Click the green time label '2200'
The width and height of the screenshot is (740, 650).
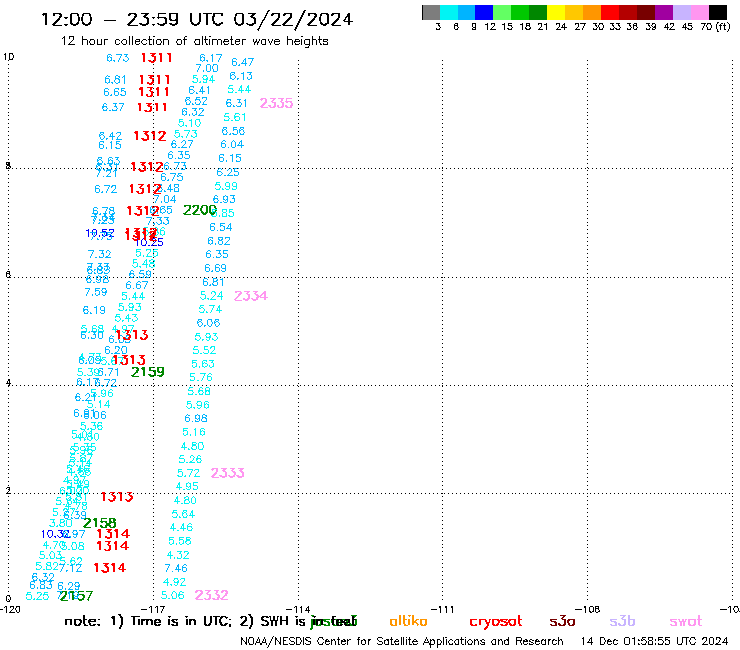tap(200, 210)
